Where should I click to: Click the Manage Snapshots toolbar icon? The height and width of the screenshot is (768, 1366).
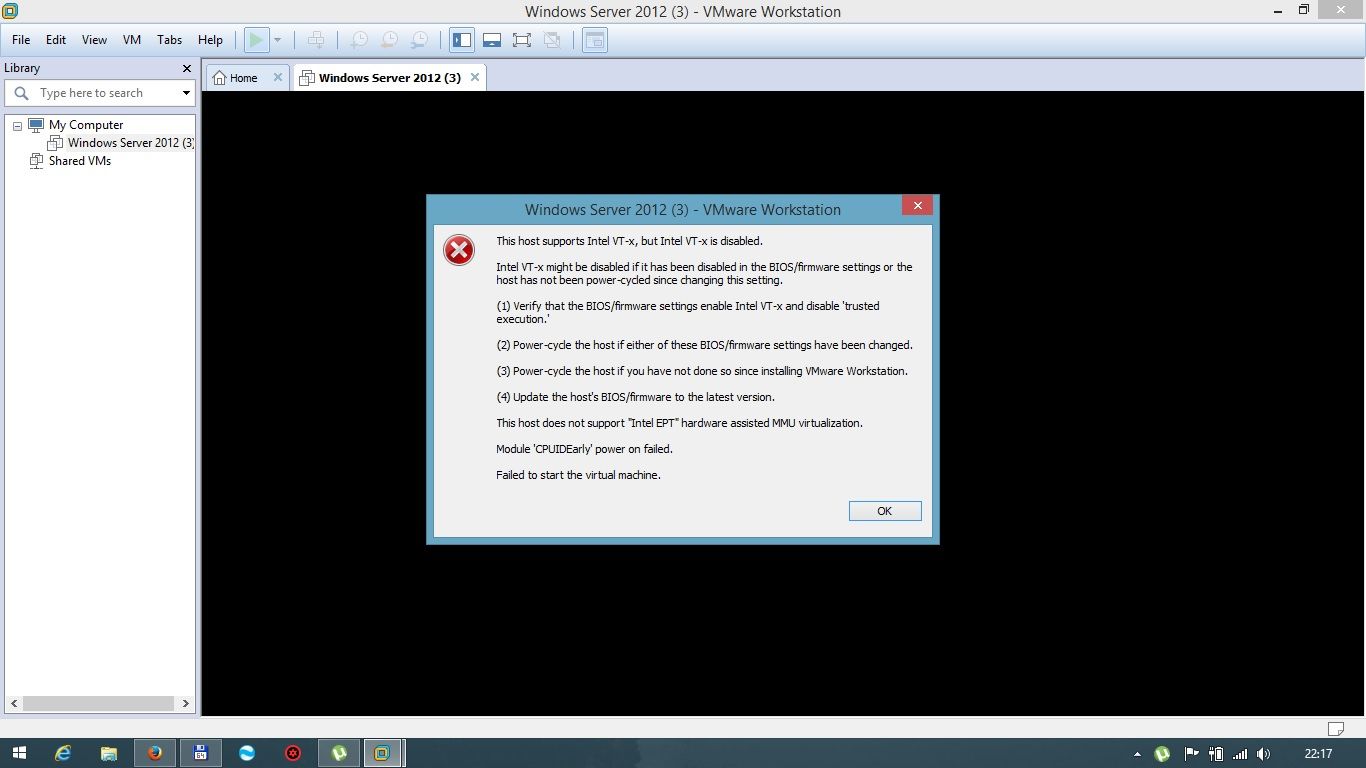[x=420, y=40]
